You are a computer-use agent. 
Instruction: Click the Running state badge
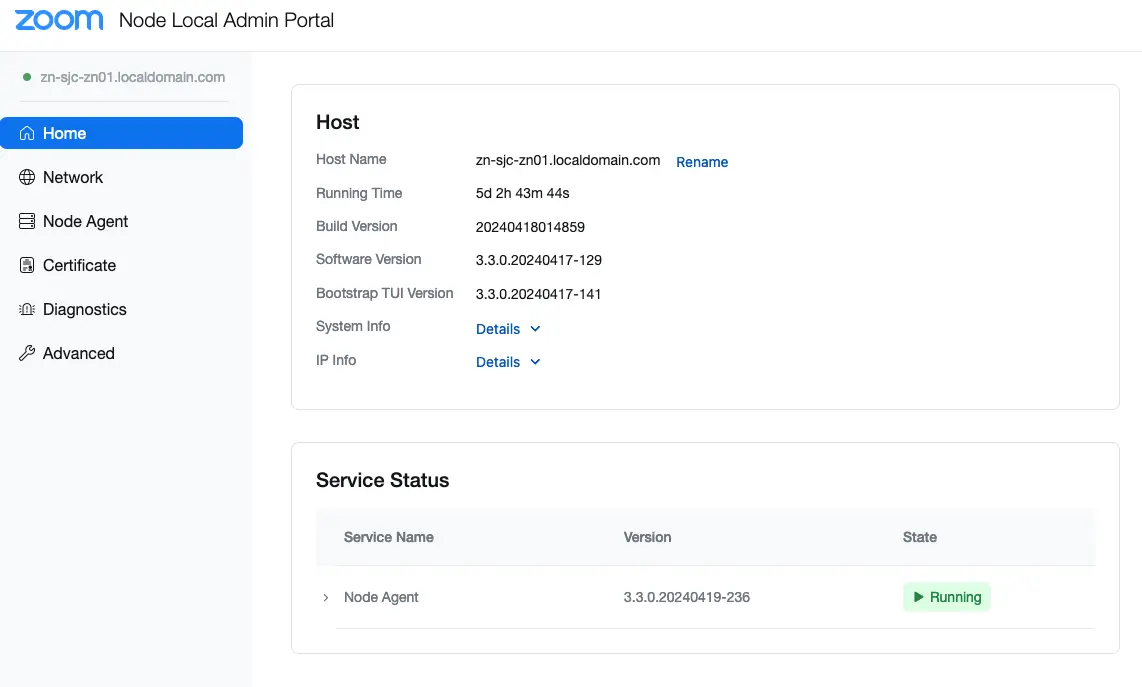click(946, 597)
